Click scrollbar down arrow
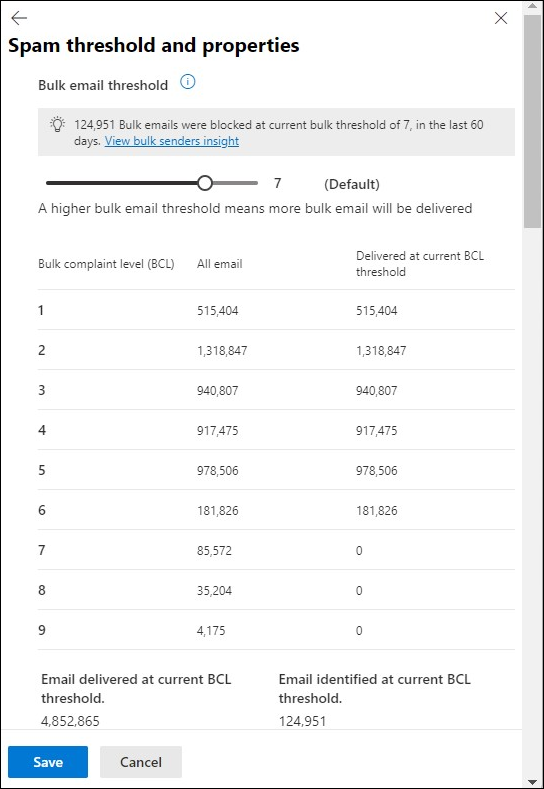This screenshot has height=789, width=544. [x=532, y=781]
